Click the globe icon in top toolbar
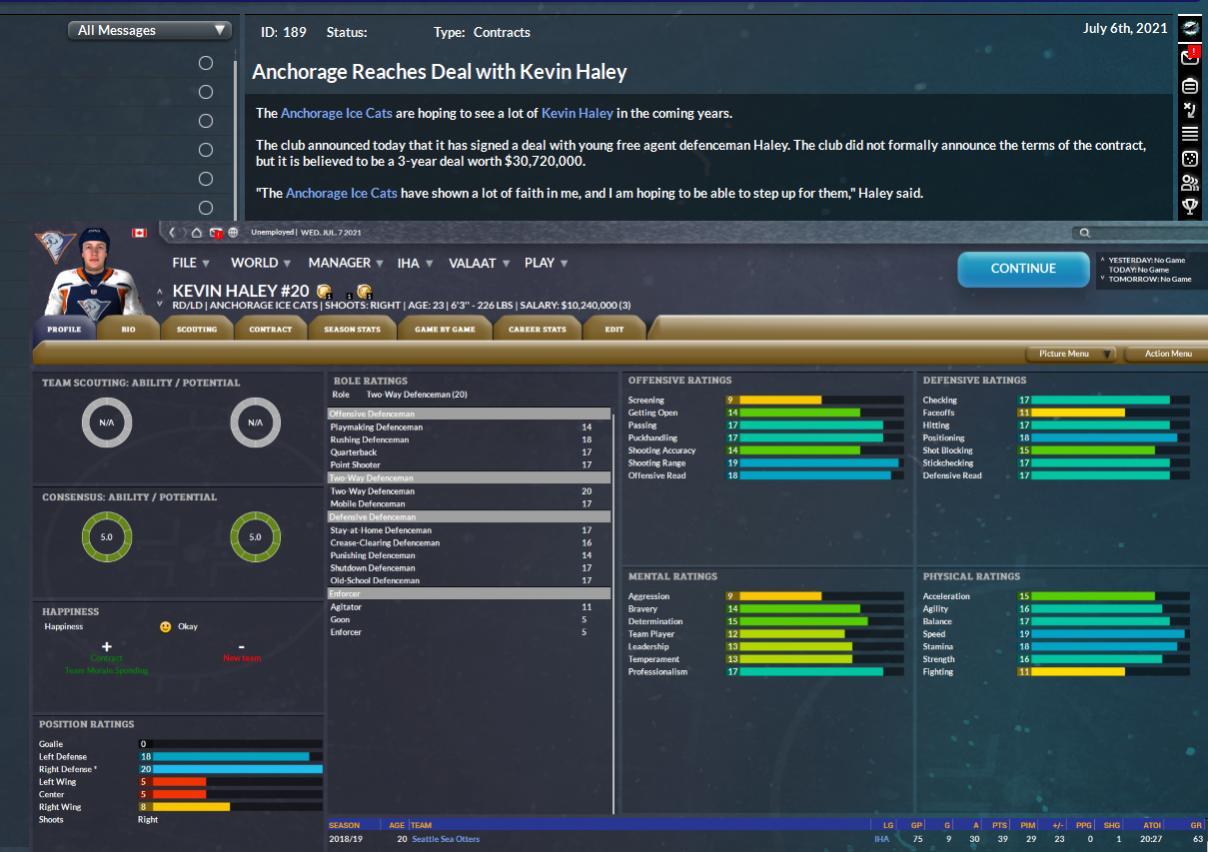 [233, 233]
